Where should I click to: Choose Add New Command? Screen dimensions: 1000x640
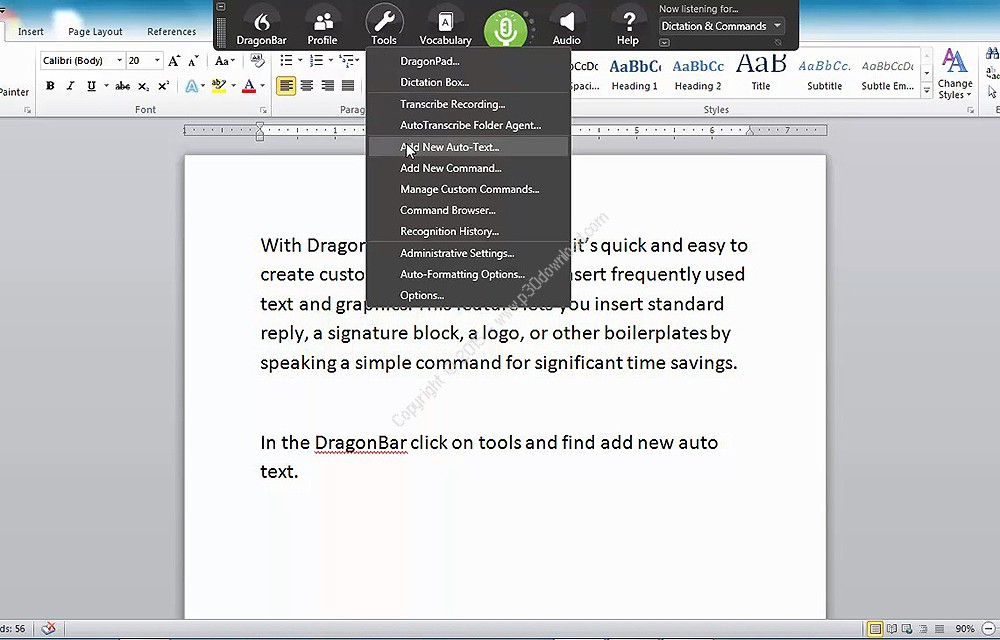(x=468, y=168)
